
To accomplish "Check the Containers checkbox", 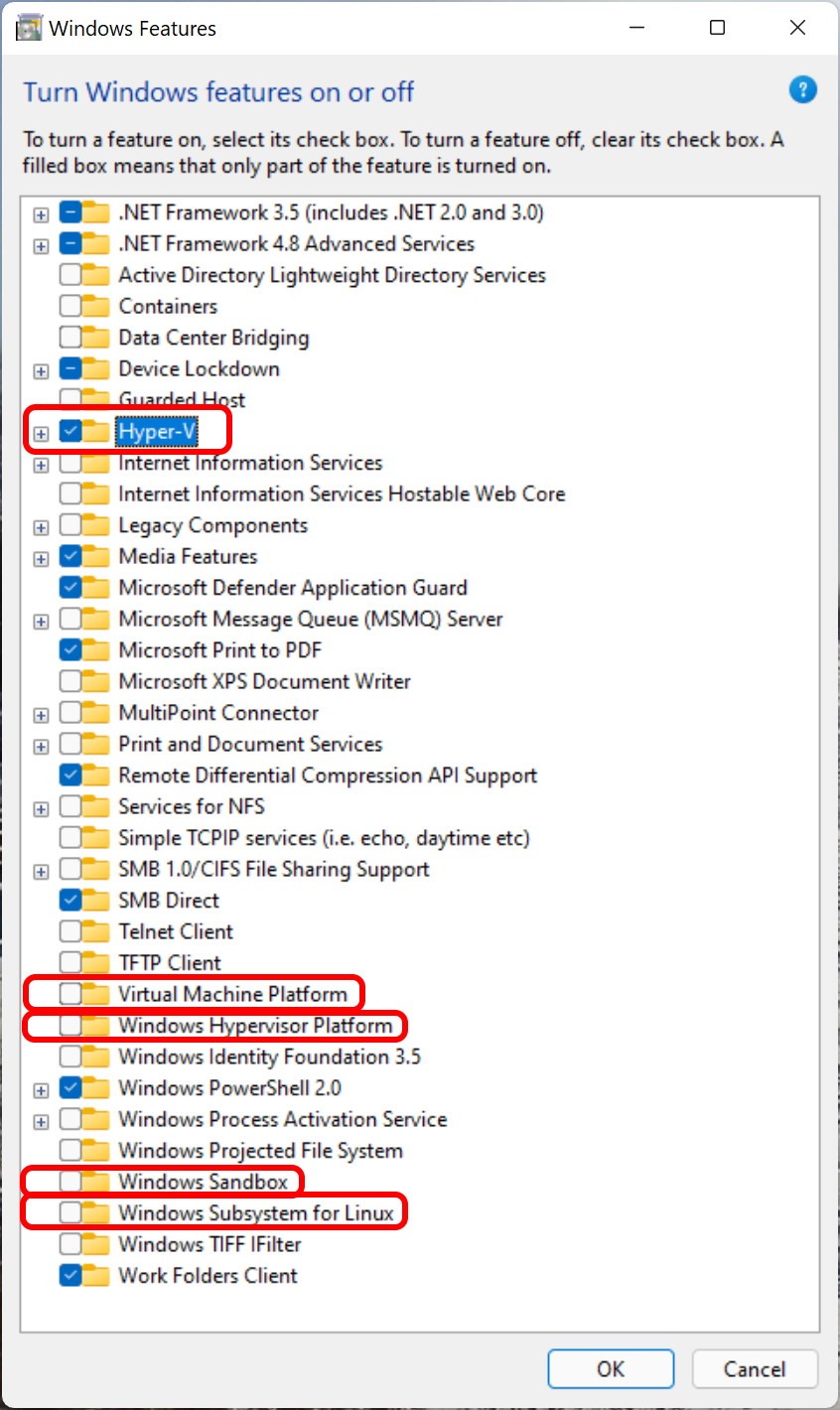I will pyautogui.click(x=70, y=306).
